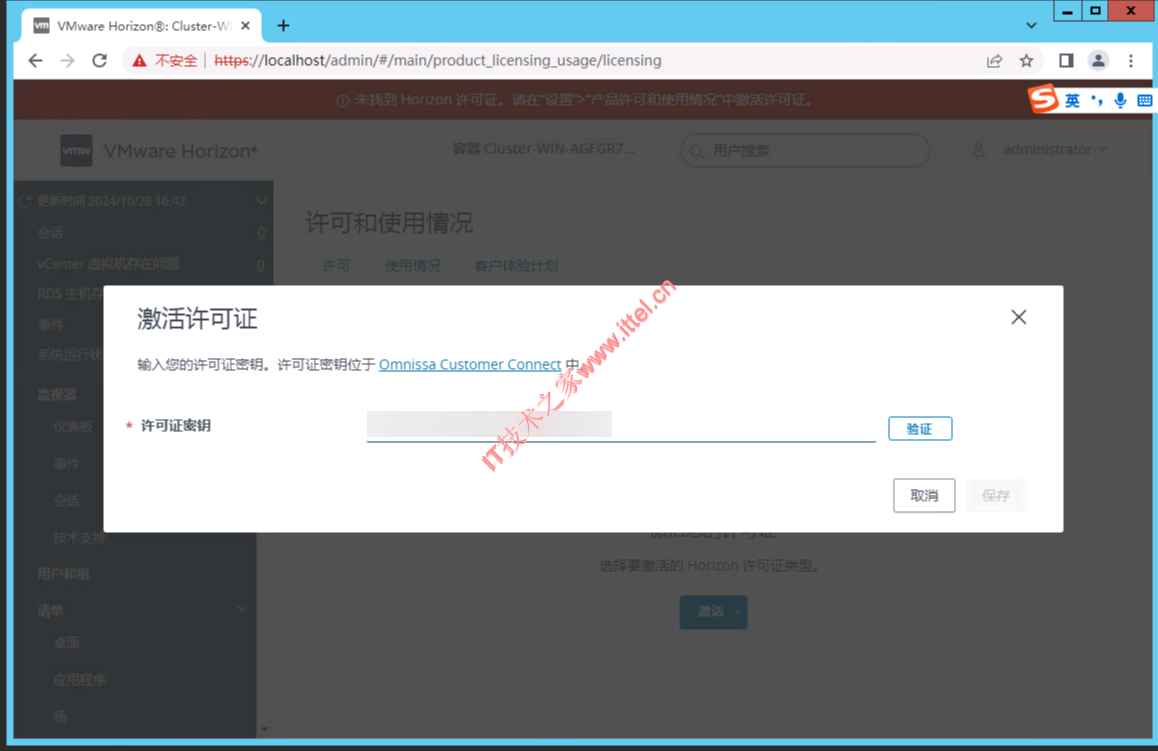Click 桌面 in sidebar

[x=66, y=642]
